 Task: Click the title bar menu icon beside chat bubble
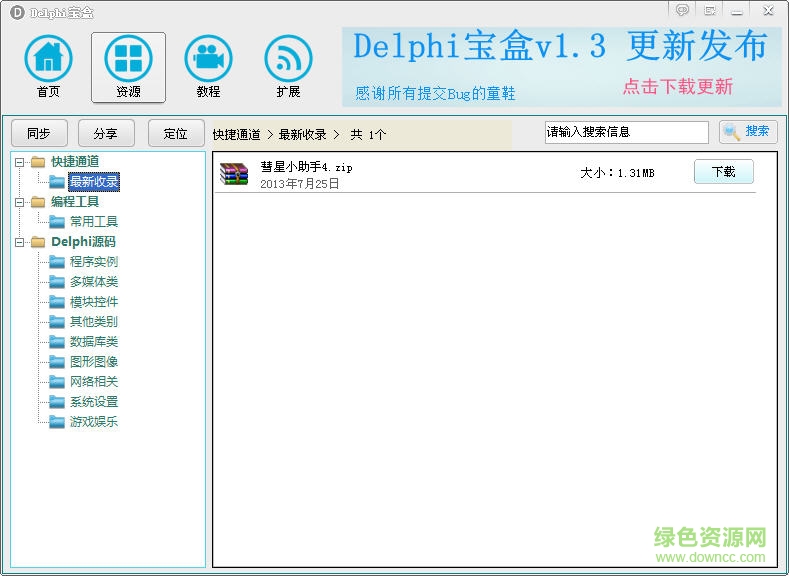(710, 10)
